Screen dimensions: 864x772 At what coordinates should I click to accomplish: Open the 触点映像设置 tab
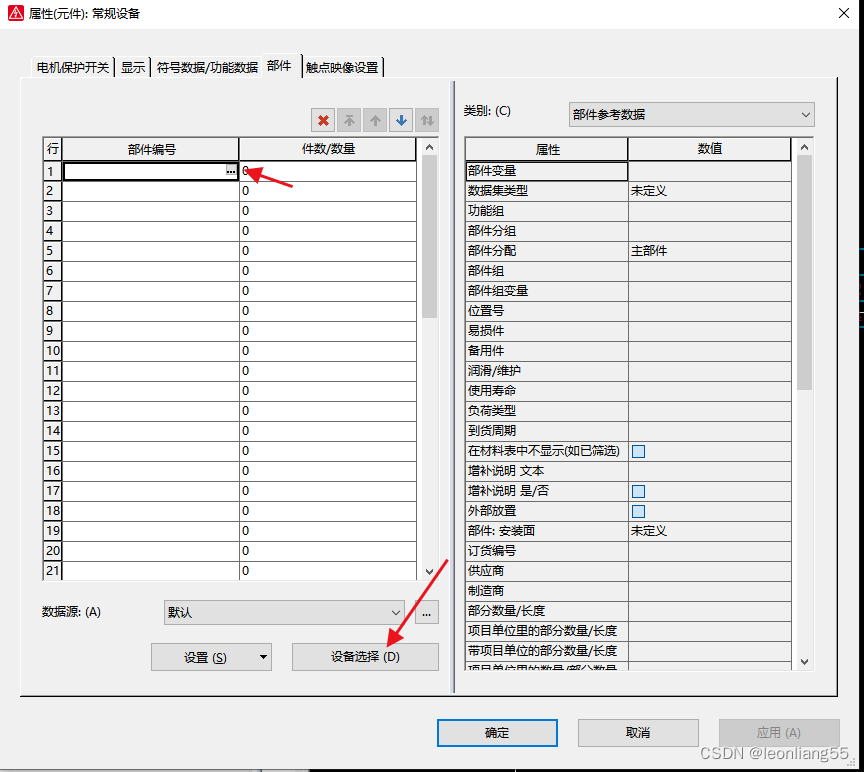(x=343, y=68)
